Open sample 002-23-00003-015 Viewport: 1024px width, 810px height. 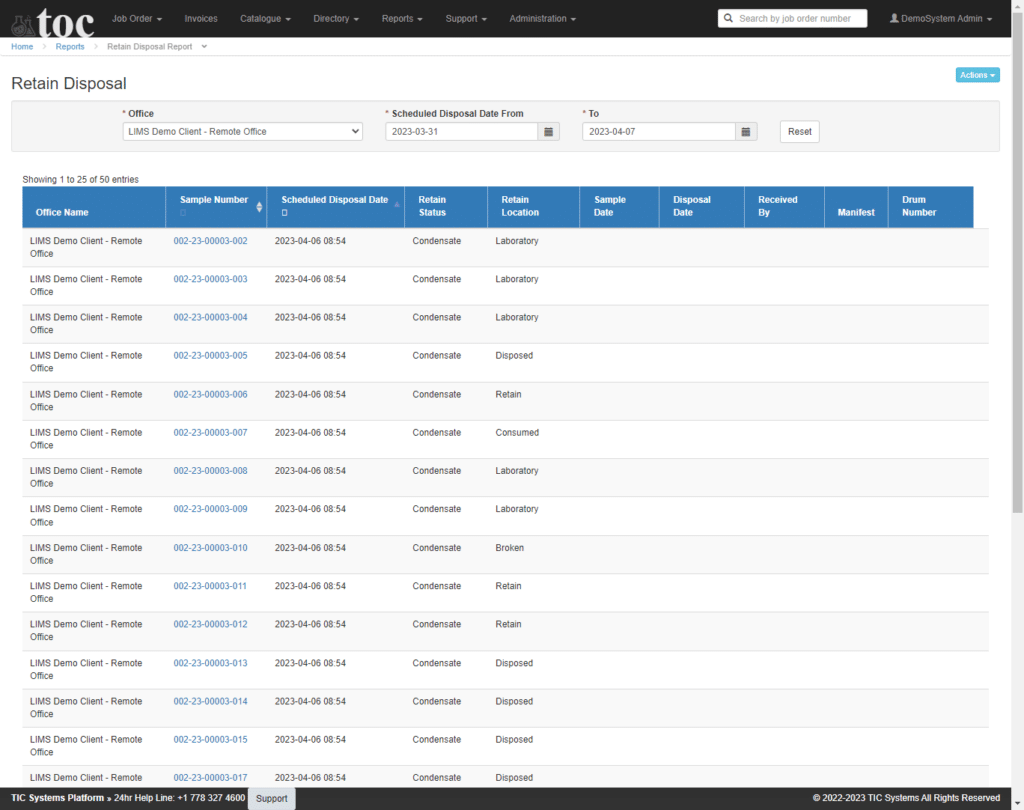(x=210, y=739)
